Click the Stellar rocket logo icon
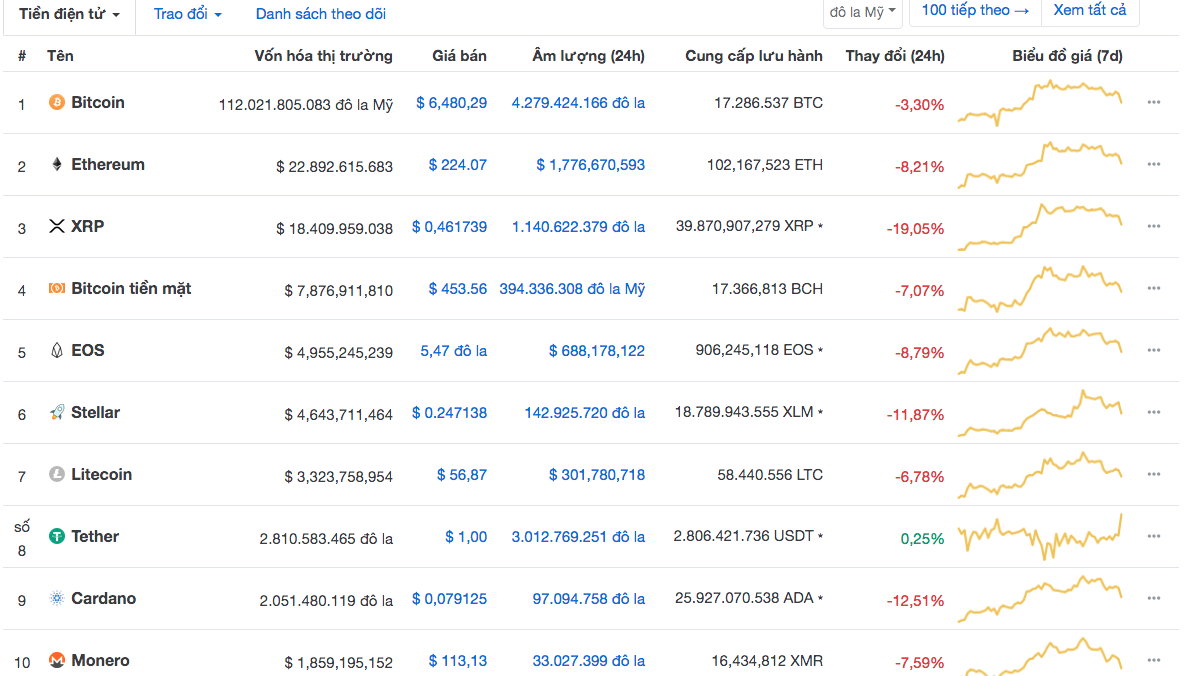The image size is (1190, 676). tap(57, 412)
